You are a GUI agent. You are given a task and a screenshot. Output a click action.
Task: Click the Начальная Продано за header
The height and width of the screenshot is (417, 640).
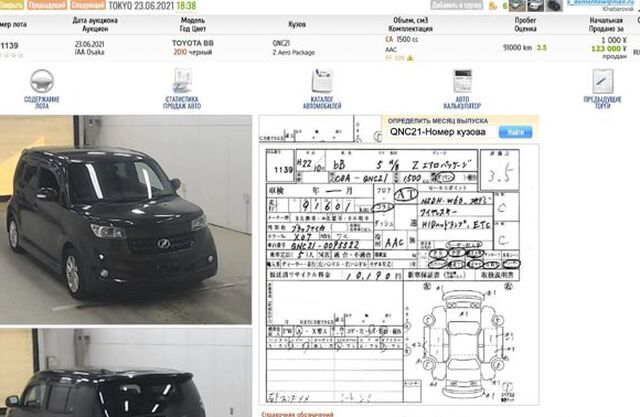click(606, 24)
